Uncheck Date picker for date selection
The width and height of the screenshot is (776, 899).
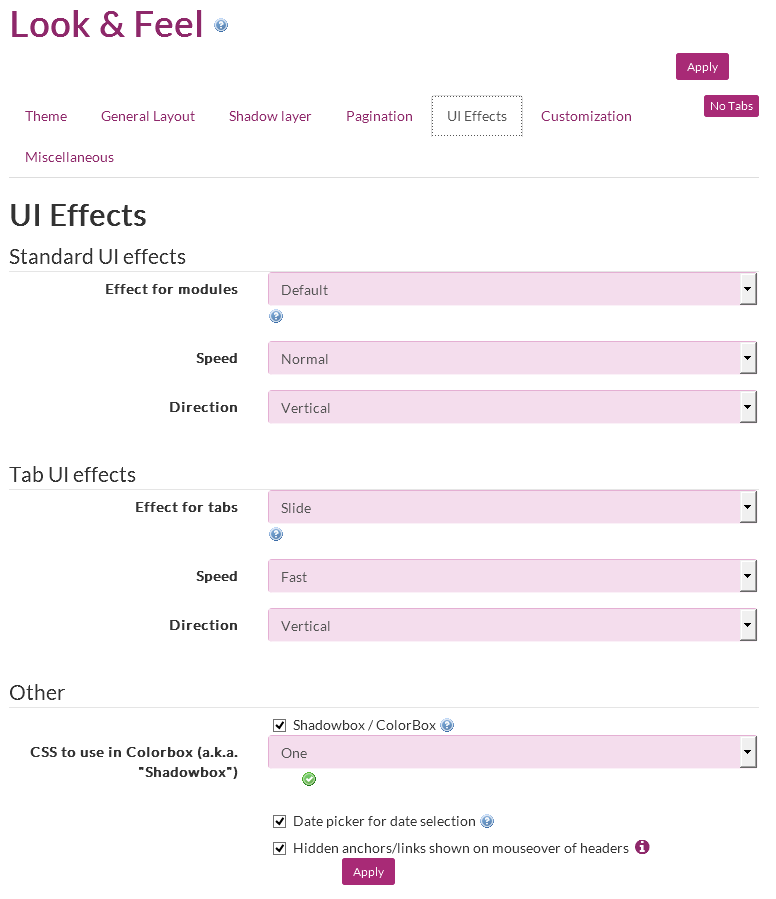pyautogui.click(x=279, y=822)
